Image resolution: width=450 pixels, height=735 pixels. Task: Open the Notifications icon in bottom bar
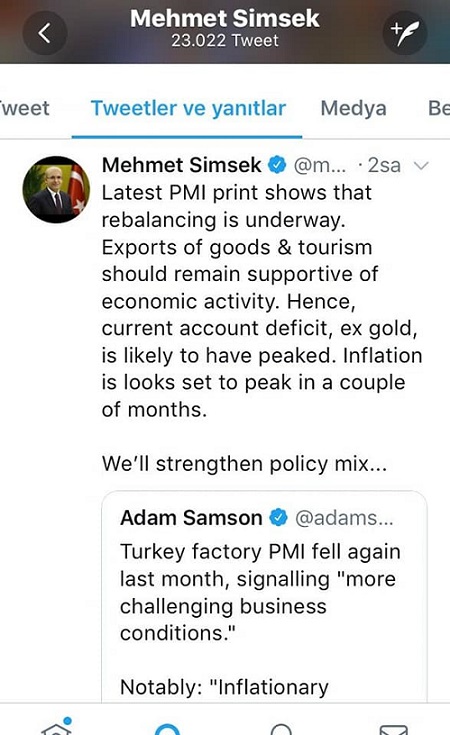[281, 728]
